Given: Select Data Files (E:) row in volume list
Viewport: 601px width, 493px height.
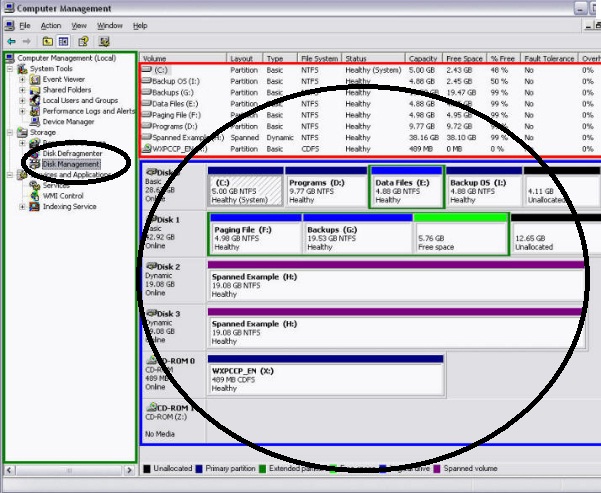Looking at the screenshot, I should (x=175, y=103).
